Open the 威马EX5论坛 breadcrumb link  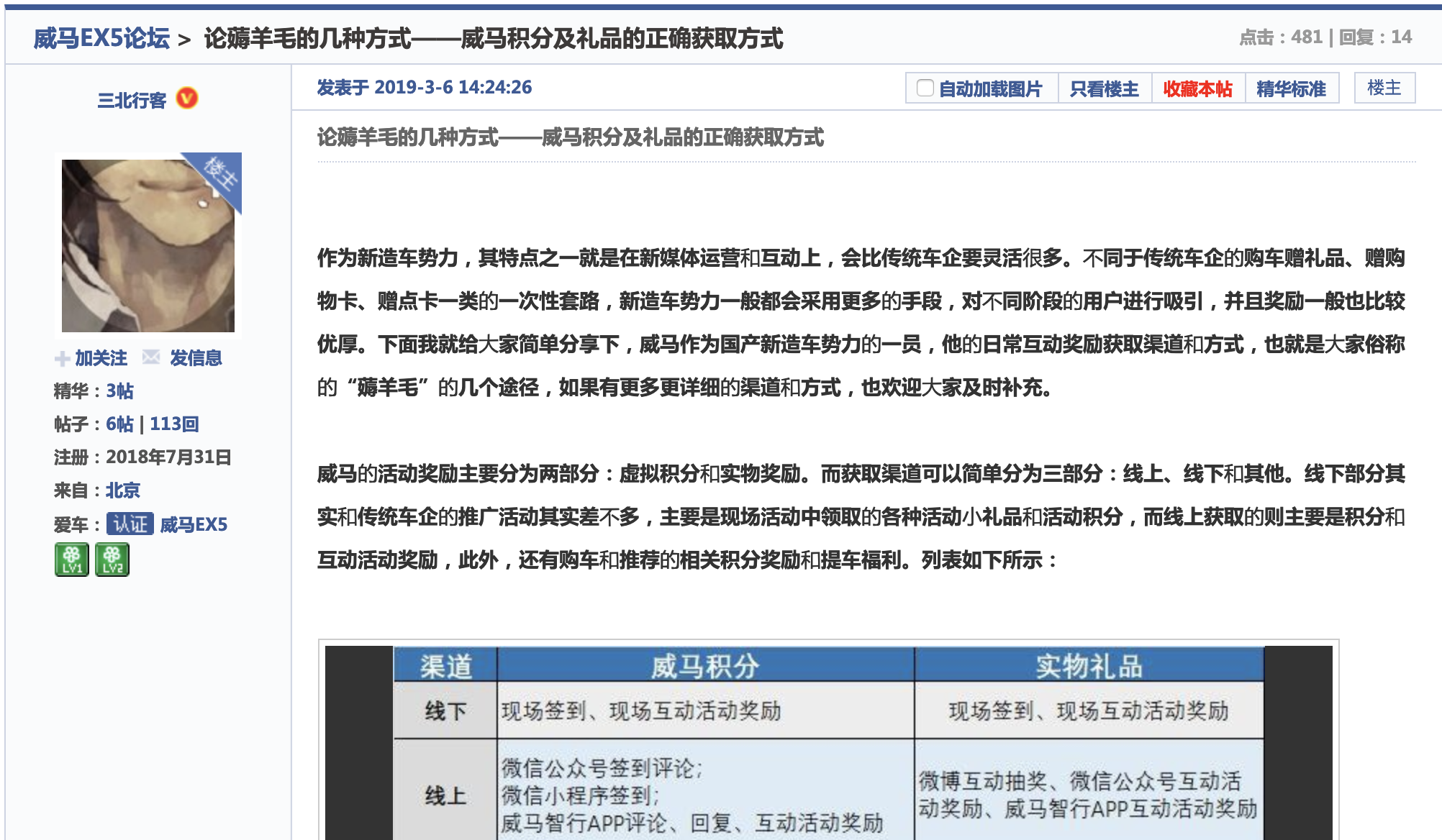click(x=101, y=38)
